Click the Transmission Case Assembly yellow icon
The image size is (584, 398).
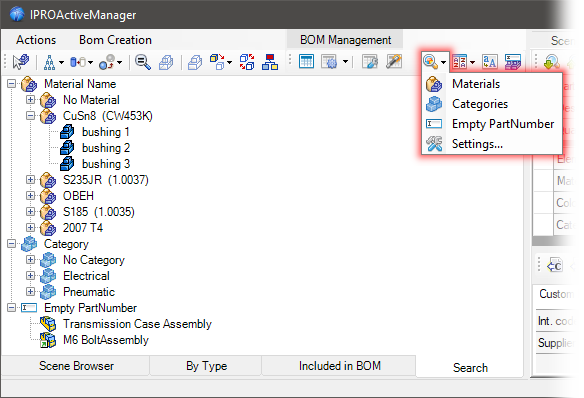(x=48, y=324)
